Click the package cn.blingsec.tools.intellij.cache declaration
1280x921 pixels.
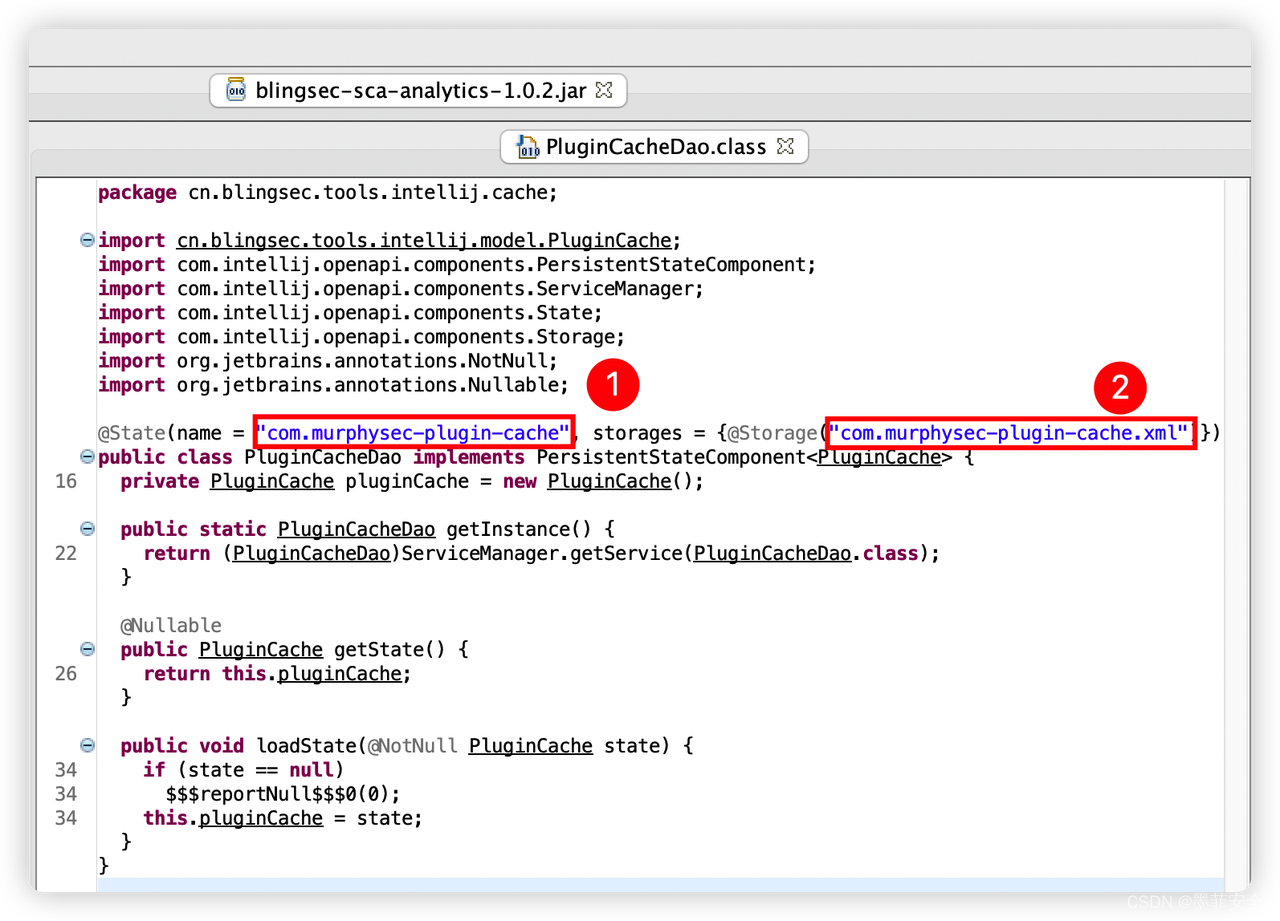328,193
